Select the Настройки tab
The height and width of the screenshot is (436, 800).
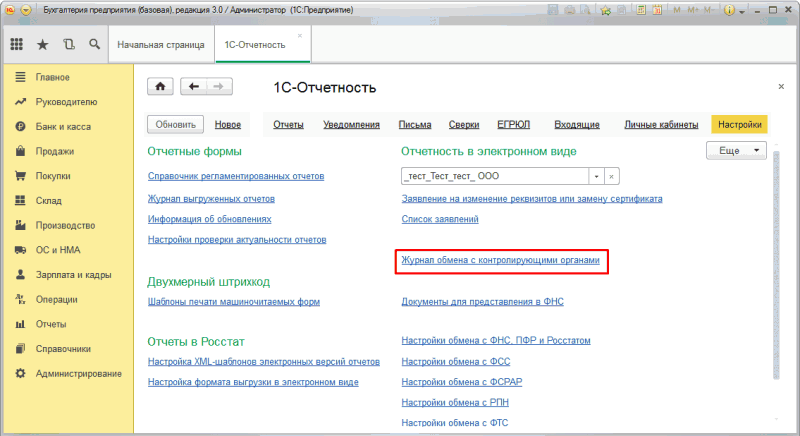739,125
